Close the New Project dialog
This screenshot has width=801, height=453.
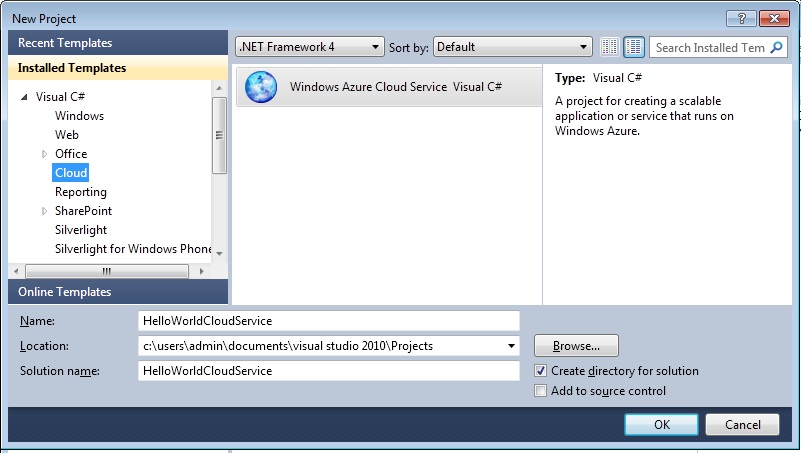[x=778, y=17]
